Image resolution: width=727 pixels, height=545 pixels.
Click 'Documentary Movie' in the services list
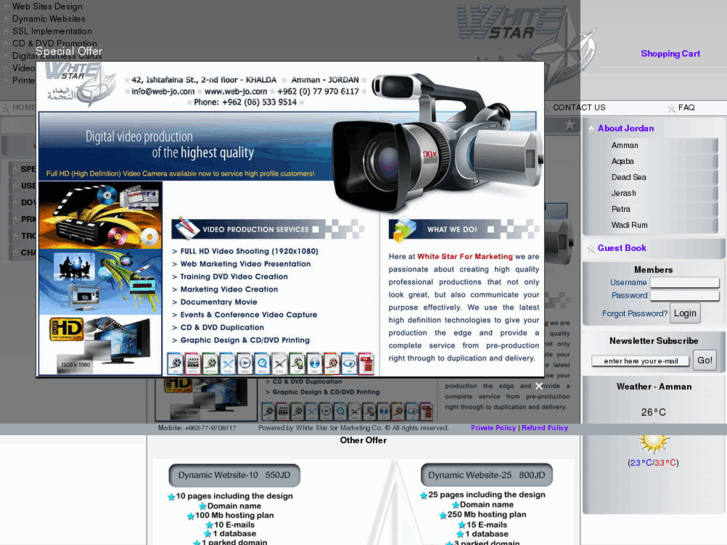tap(218, 302)
